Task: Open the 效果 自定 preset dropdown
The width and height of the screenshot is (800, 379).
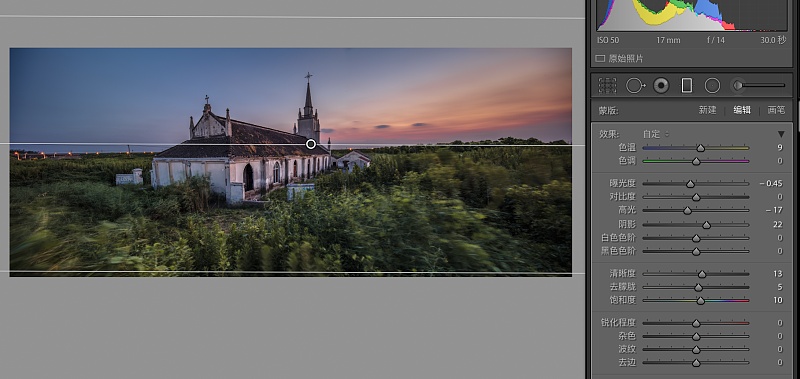Action: coord(656,134)
